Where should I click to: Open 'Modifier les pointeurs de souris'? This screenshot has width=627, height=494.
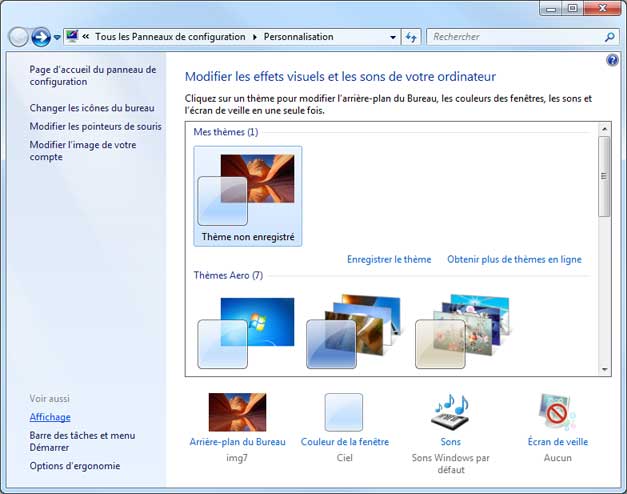pyautogui.click(x=96, y=126)
